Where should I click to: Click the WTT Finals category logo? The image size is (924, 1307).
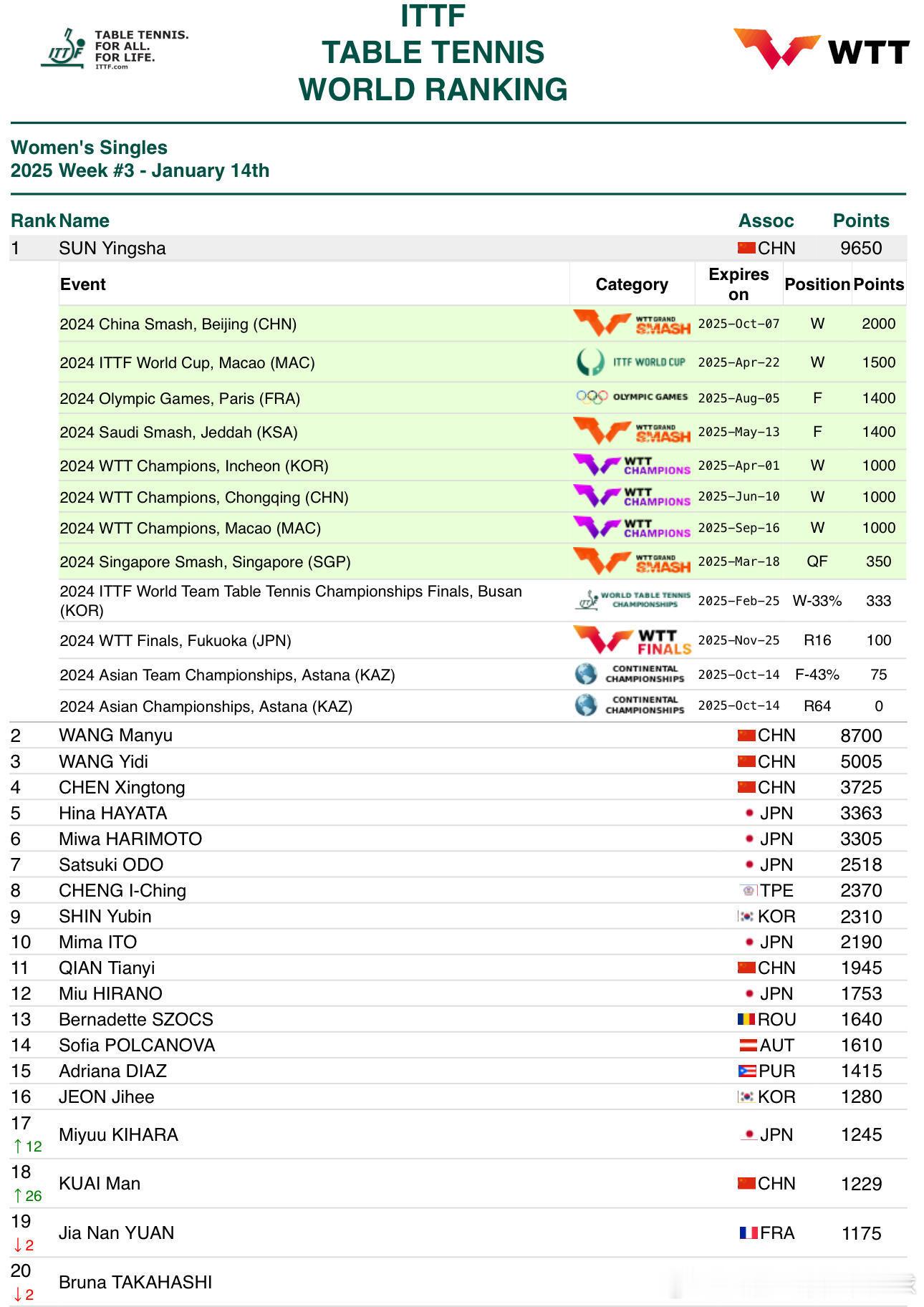[632, 640]
